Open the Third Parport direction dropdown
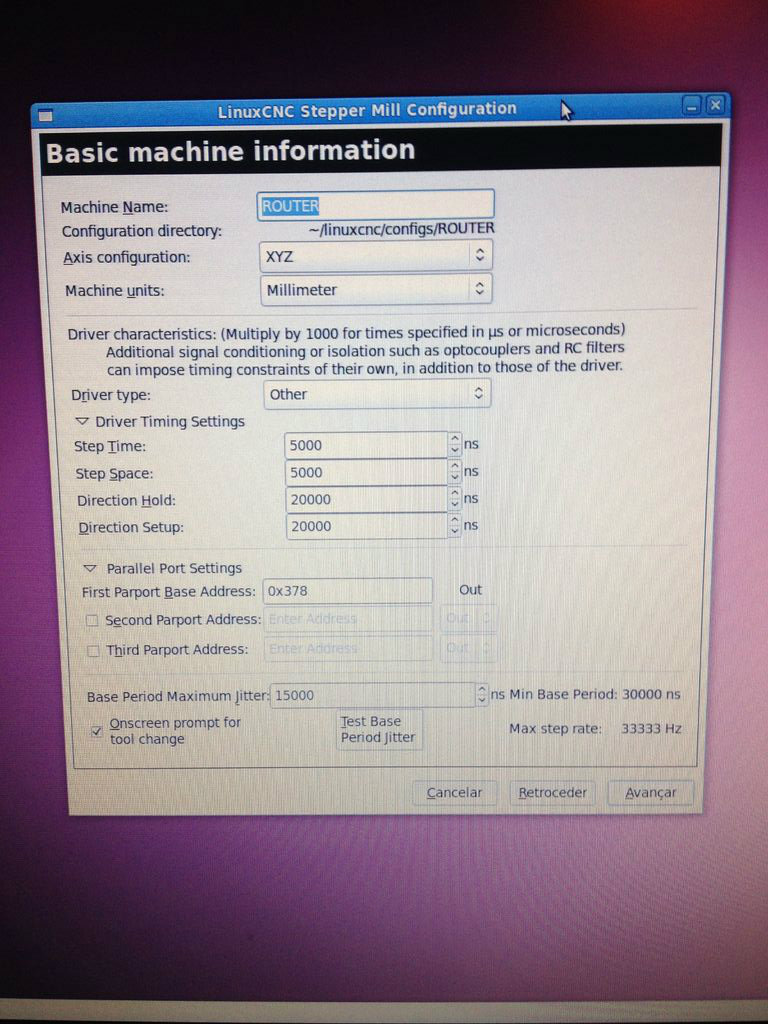This screenshot has width=768, height=1024. click(468, 648)
